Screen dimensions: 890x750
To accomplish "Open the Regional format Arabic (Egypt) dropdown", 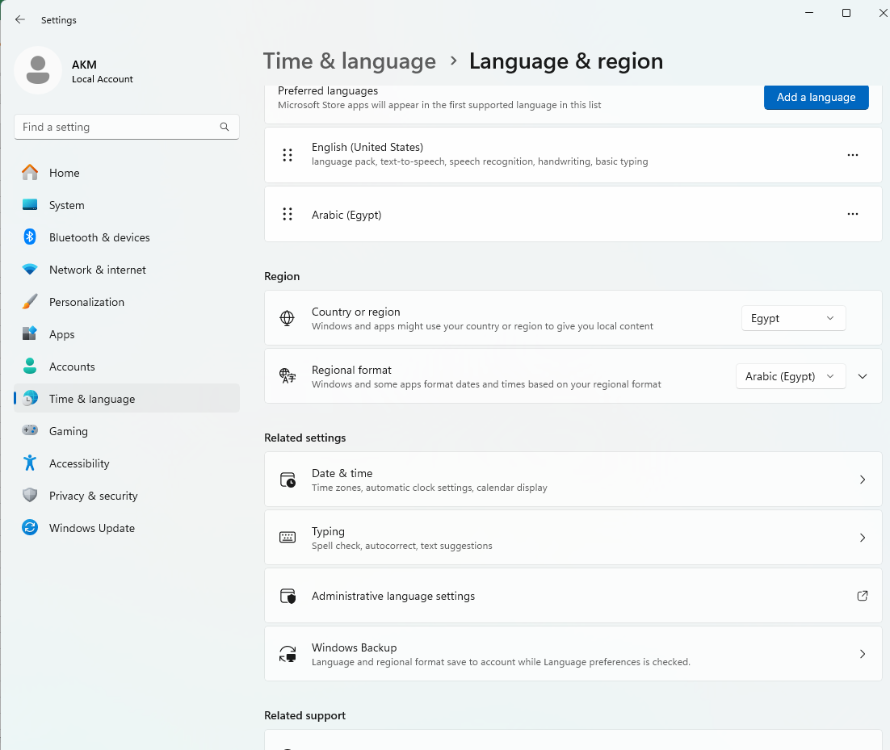I will pyautogui.click(x=791, y=376).
